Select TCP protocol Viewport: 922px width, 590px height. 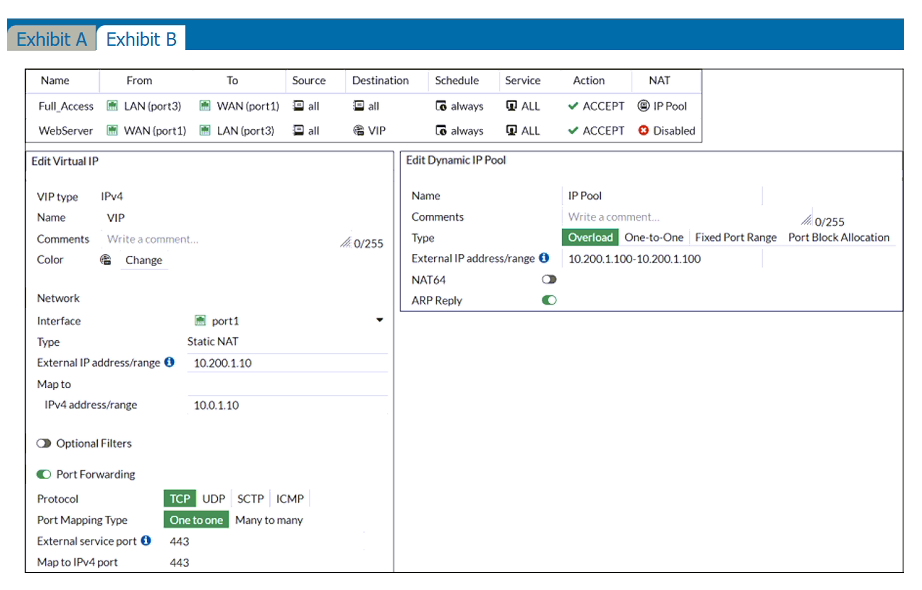coord(179,499)
